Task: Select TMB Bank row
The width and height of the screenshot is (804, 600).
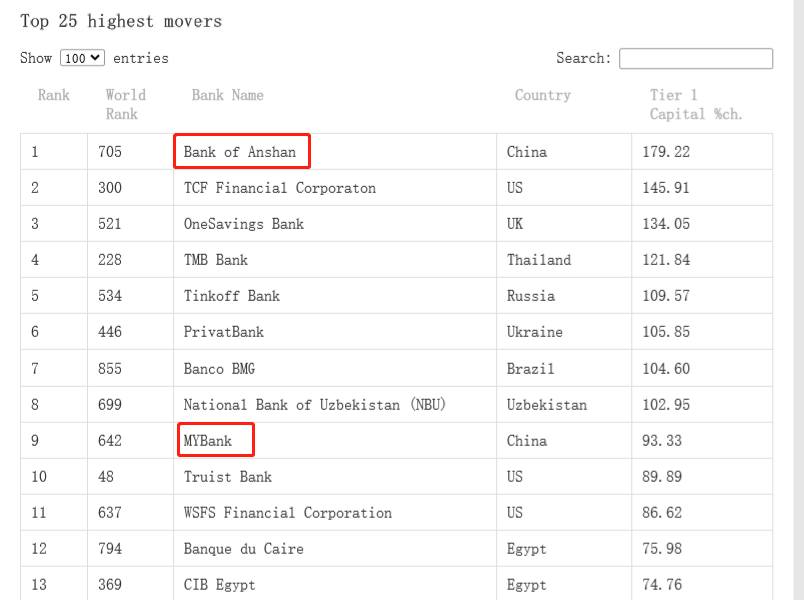Action: click(x=215, y=260)
